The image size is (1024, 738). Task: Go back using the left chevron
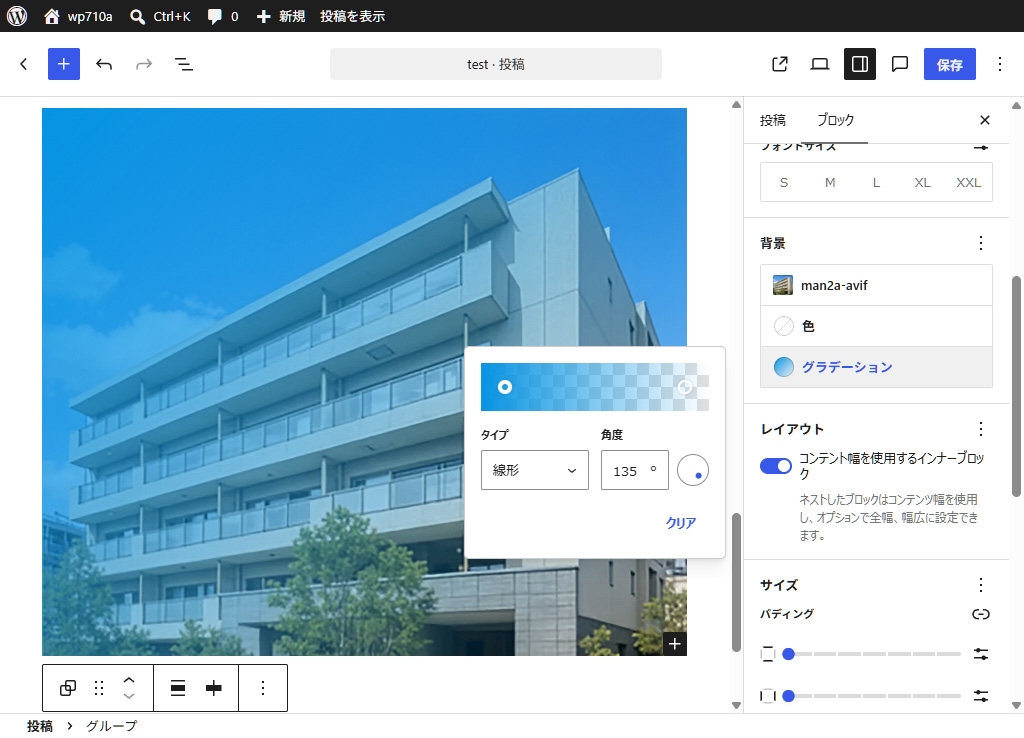pos(24,64)
